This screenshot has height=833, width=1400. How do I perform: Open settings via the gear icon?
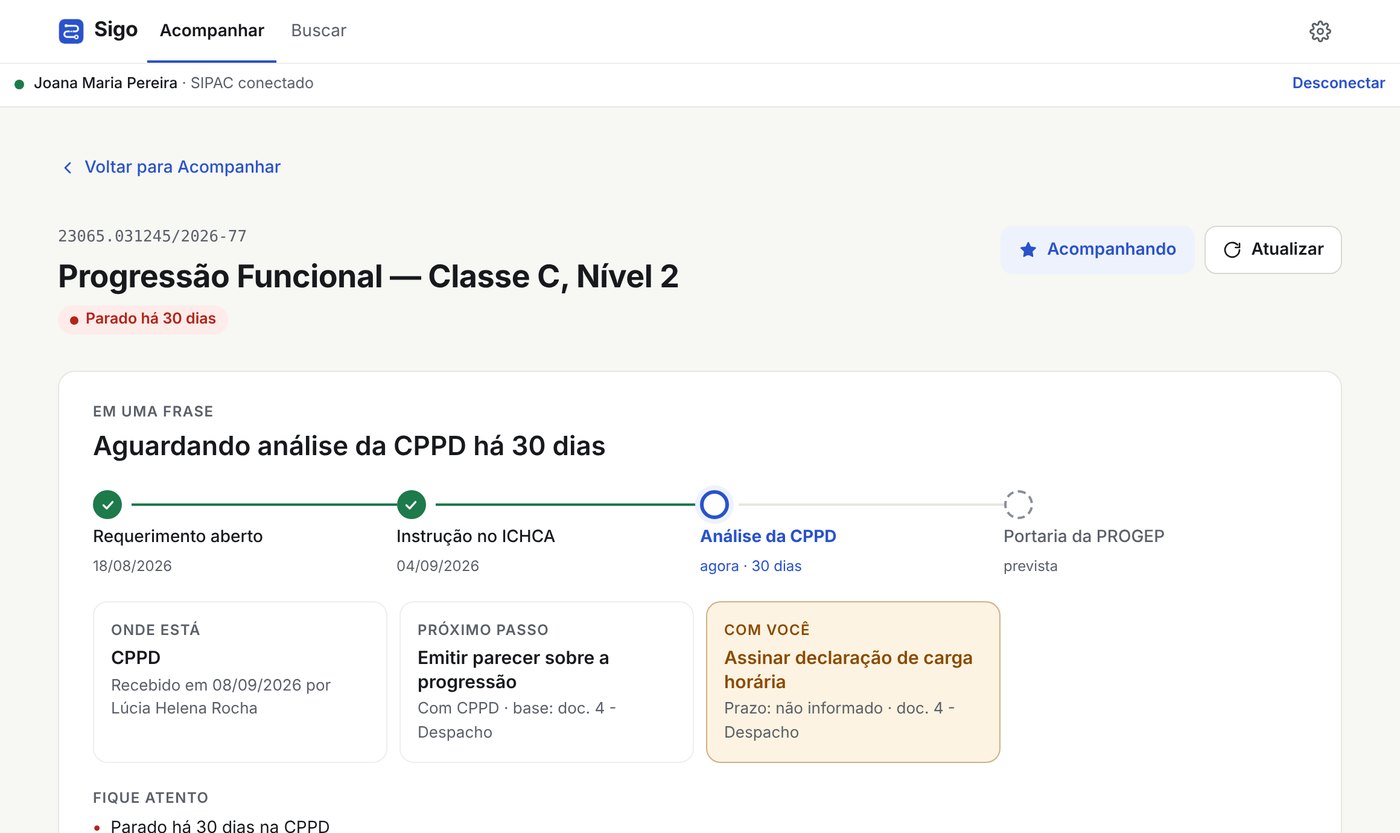pyautogui.click(x=1320, y=31)
